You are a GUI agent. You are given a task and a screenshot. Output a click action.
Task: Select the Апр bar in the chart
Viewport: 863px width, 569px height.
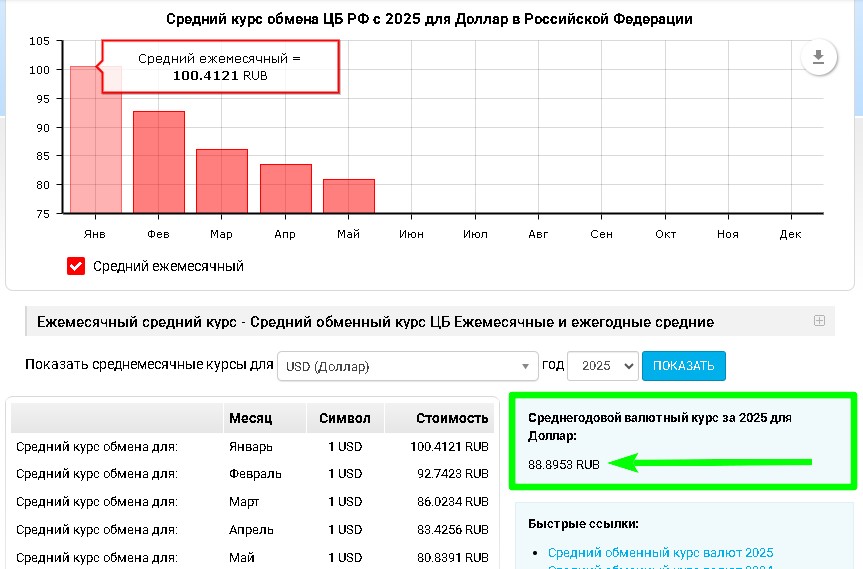point(285,188)
